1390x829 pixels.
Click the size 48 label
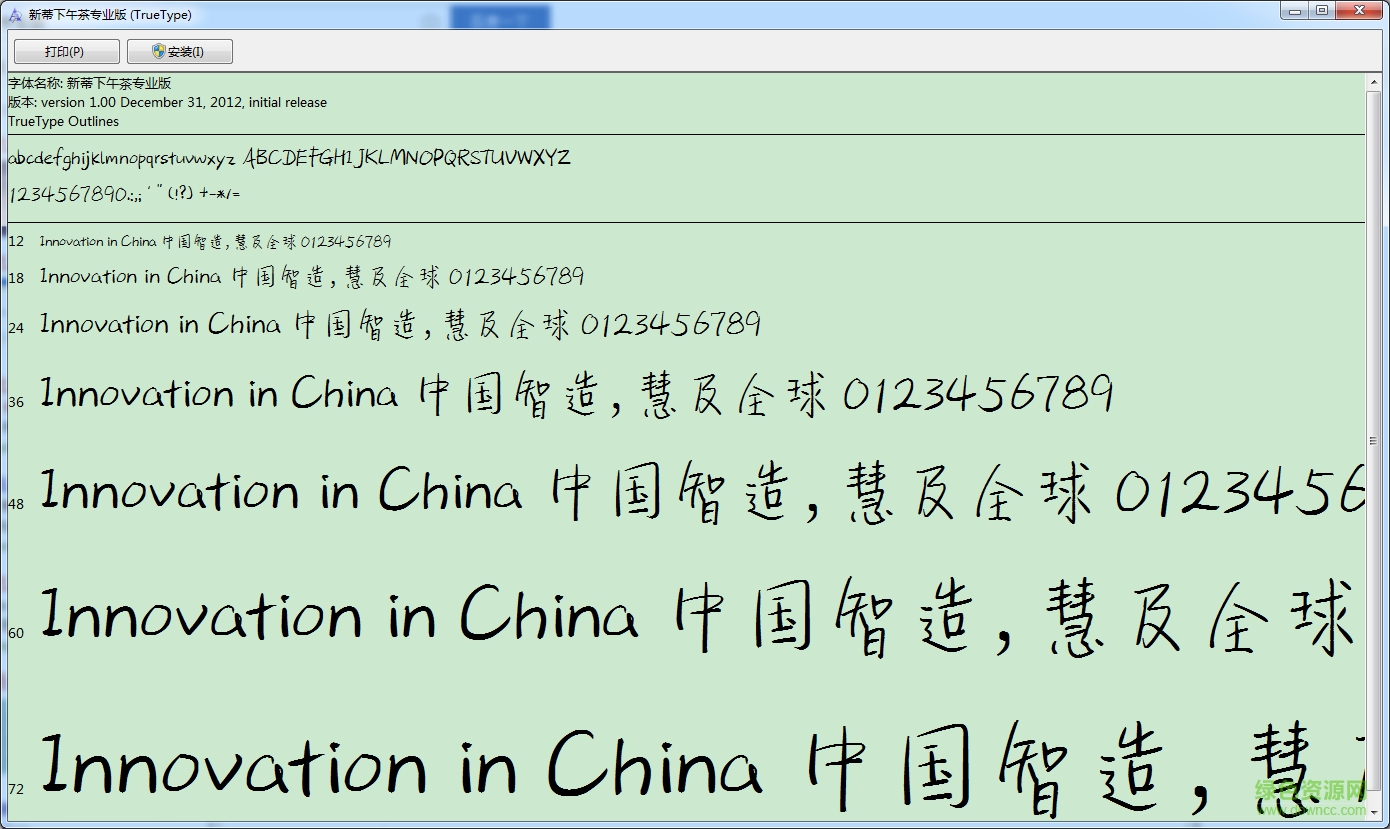(x=16, y=504)
